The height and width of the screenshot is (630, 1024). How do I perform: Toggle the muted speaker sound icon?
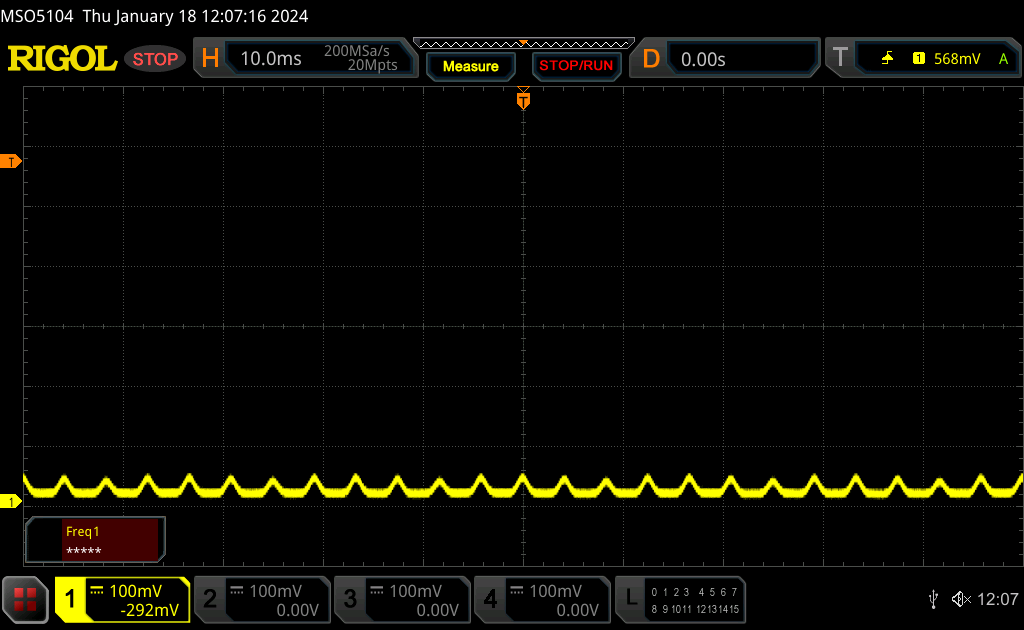(961, 599)
